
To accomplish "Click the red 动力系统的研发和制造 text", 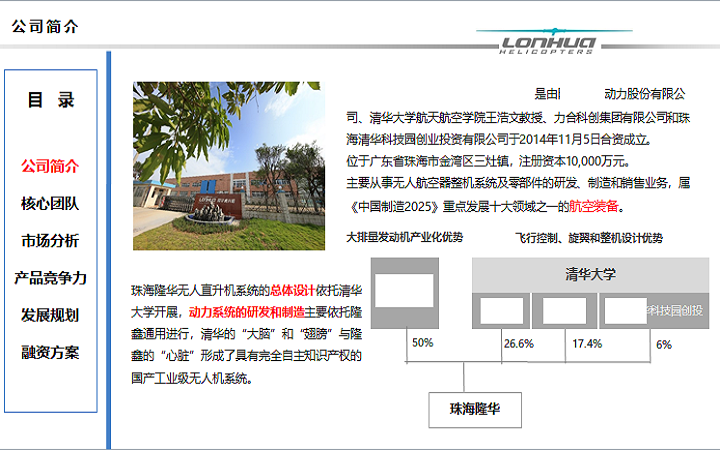I will click(247, 312).
